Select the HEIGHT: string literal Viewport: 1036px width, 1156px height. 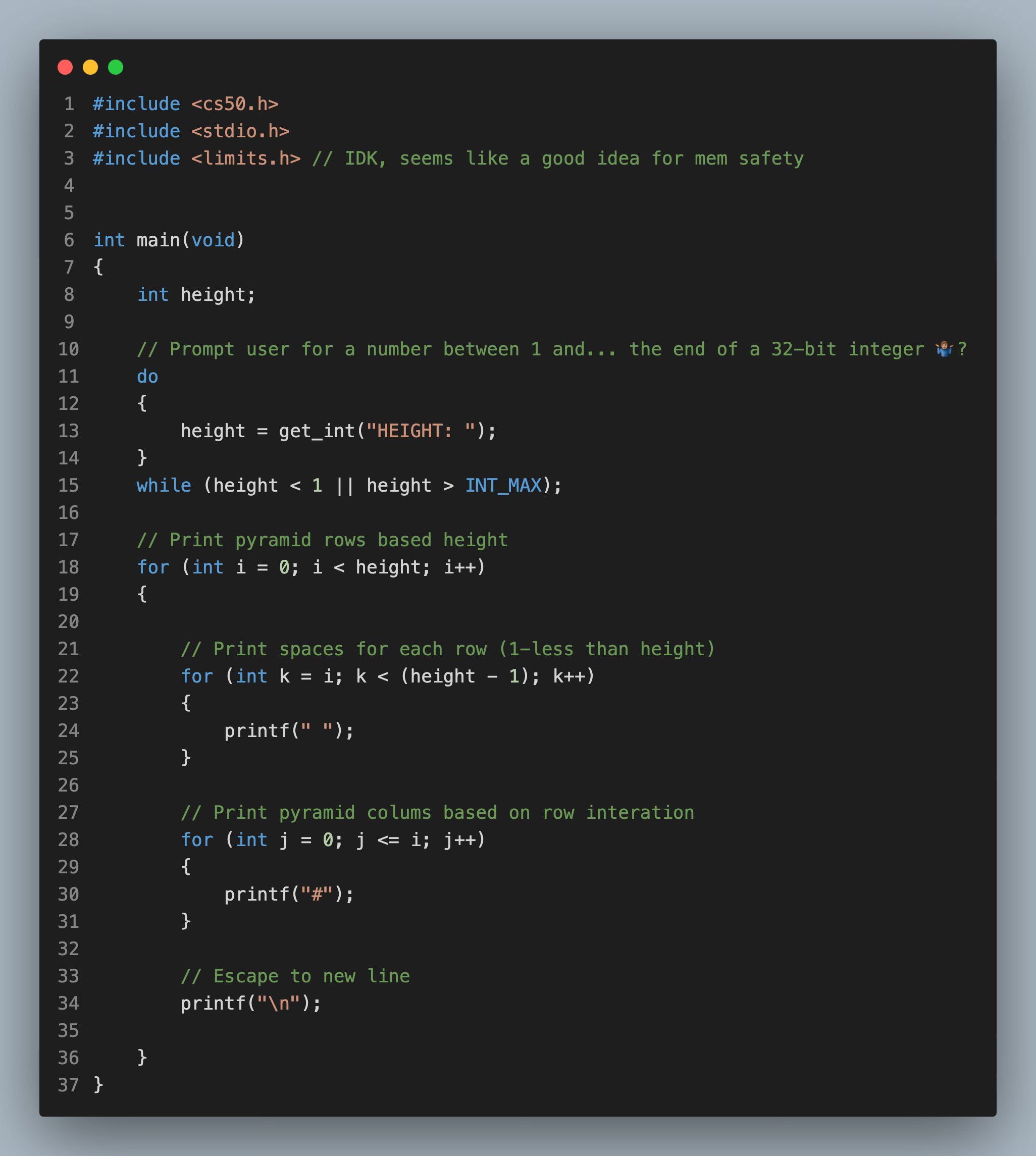click(x=421, y=431)
